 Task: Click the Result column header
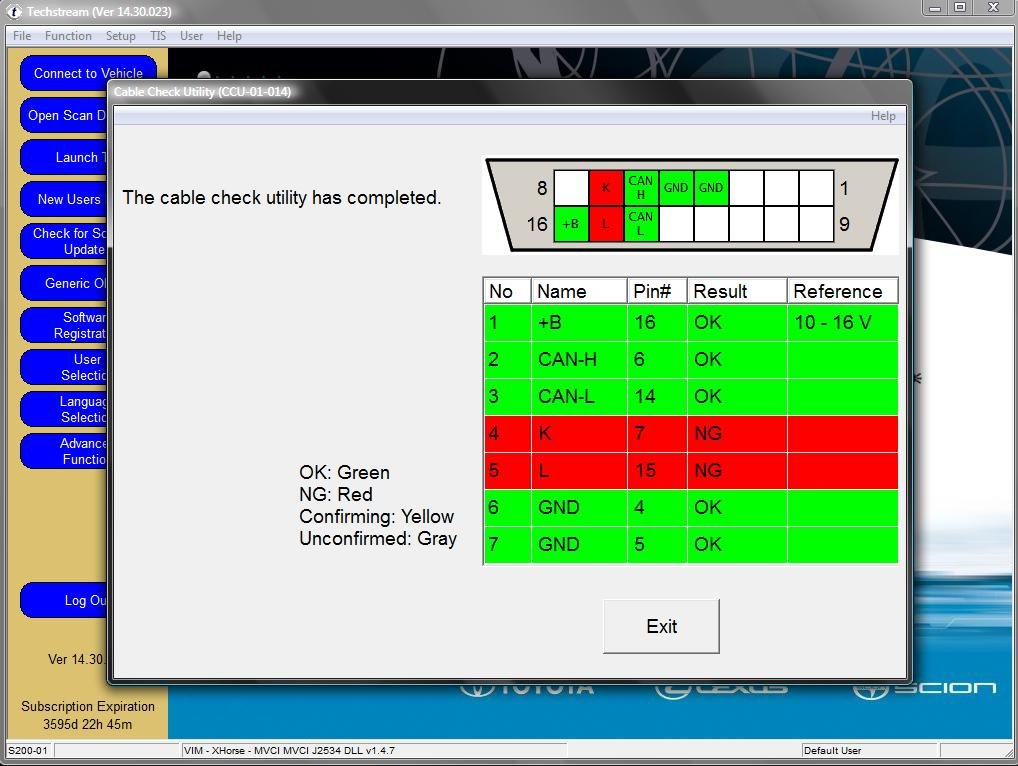[737, 291]
